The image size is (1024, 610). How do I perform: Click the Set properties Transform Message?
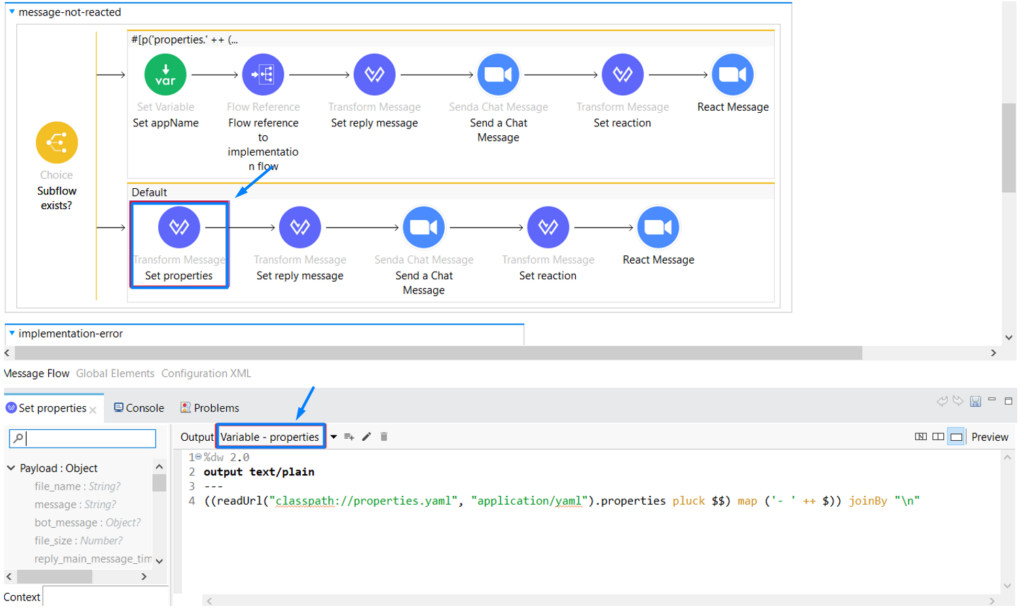tap(179, 227)
